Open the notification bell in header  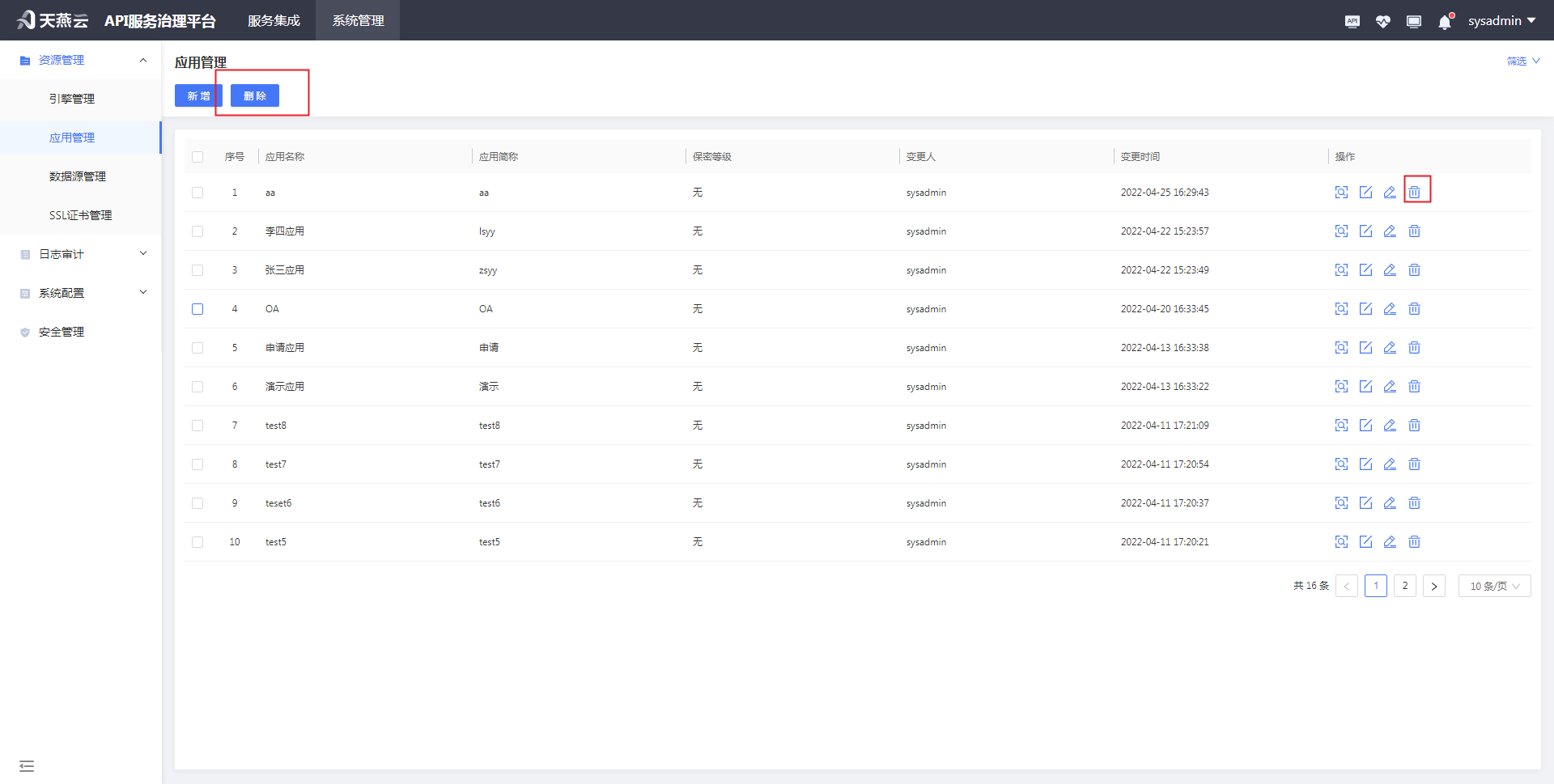coord(1445,22)
